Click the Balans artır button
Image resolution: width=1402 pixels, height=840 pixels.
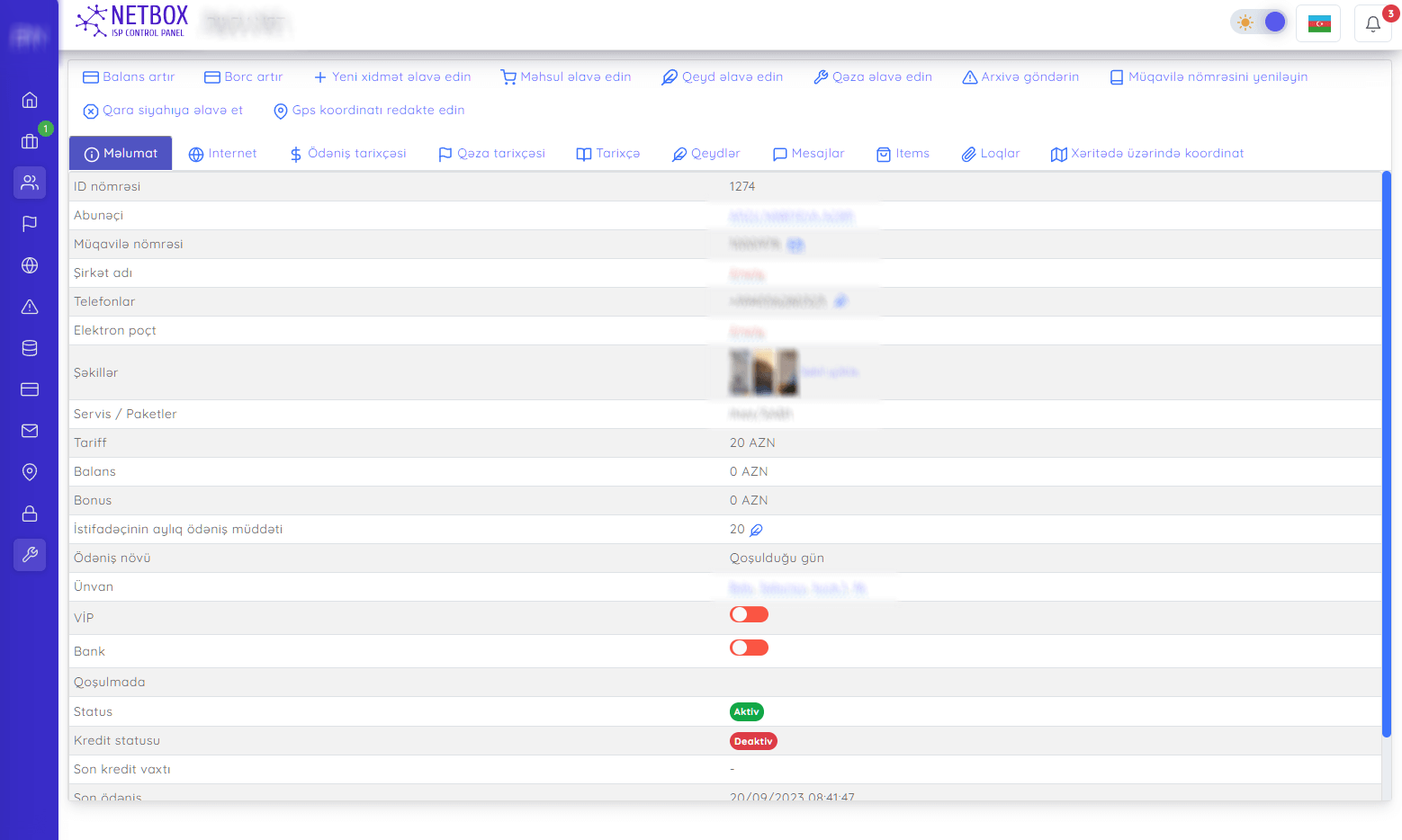coord(129,77)
